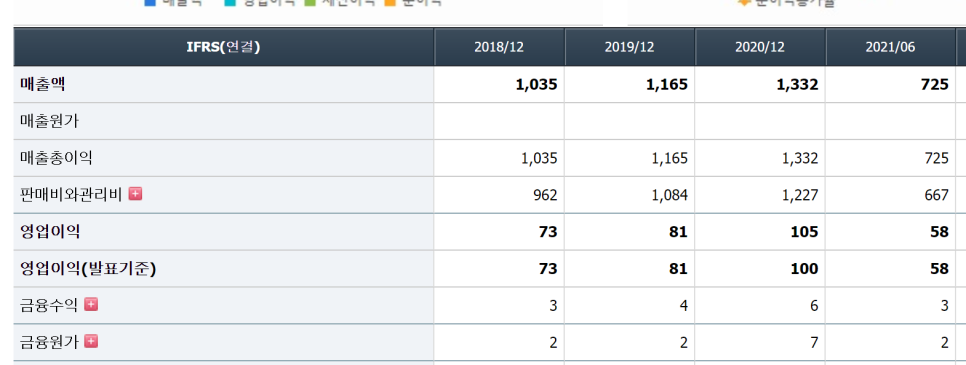Click the 2020/12 column header
966x365 pixels.
coord(760,47)
